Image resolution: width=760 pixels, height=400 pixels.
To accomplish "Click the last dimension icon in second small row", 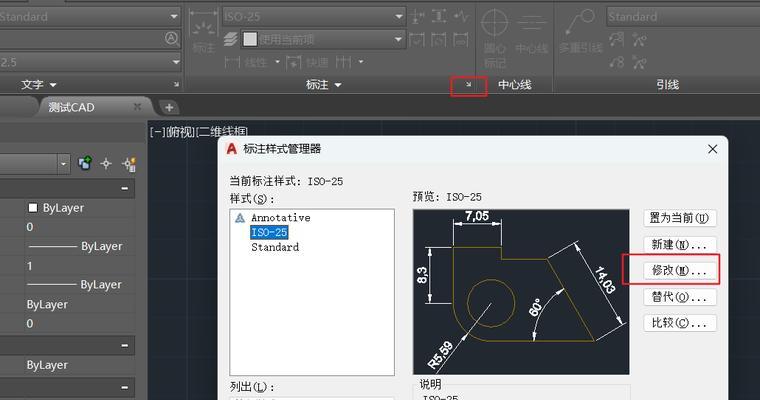I will tap(461, 39).
